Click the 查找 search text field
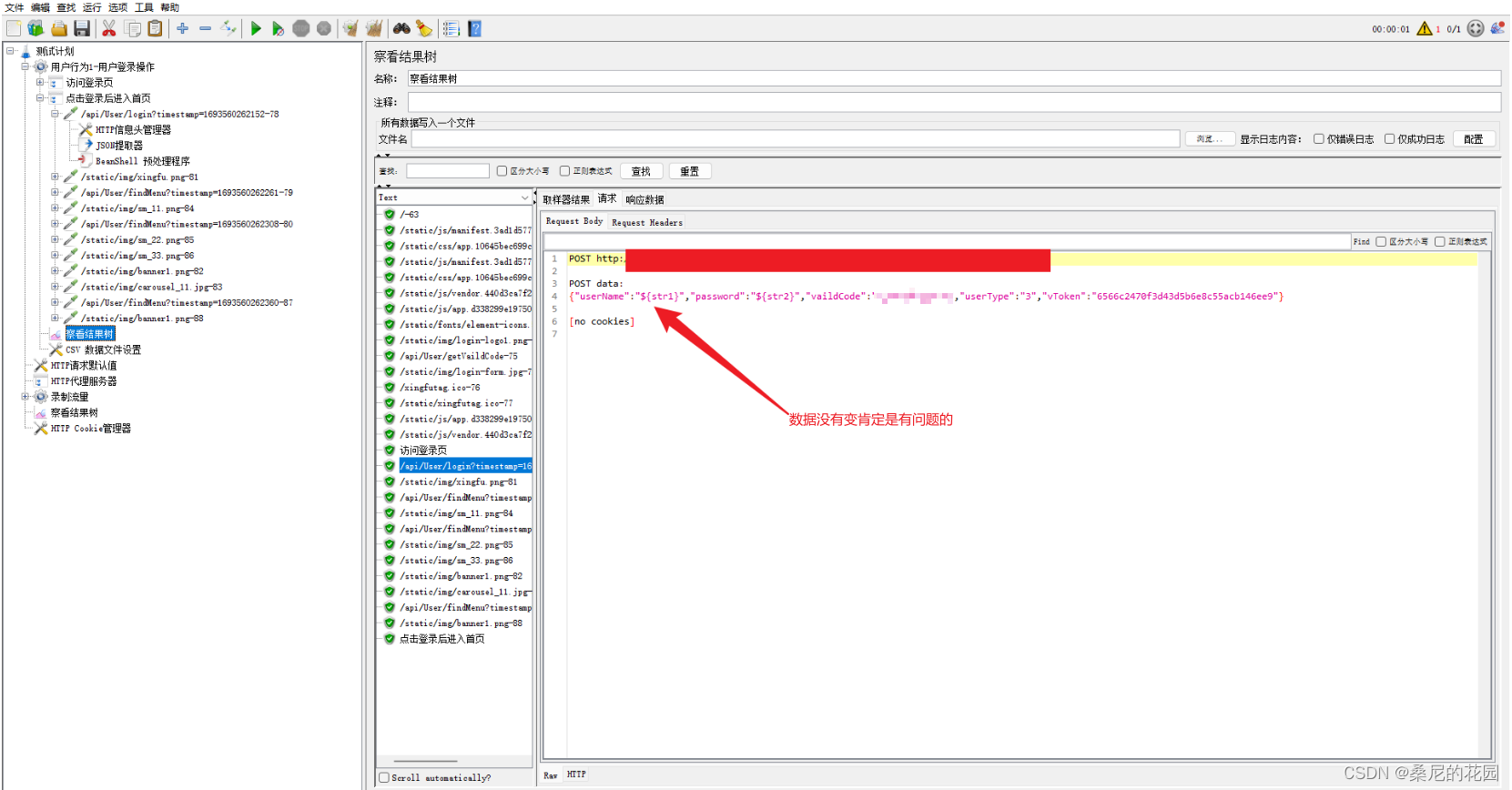 click(x=448, y=171)
